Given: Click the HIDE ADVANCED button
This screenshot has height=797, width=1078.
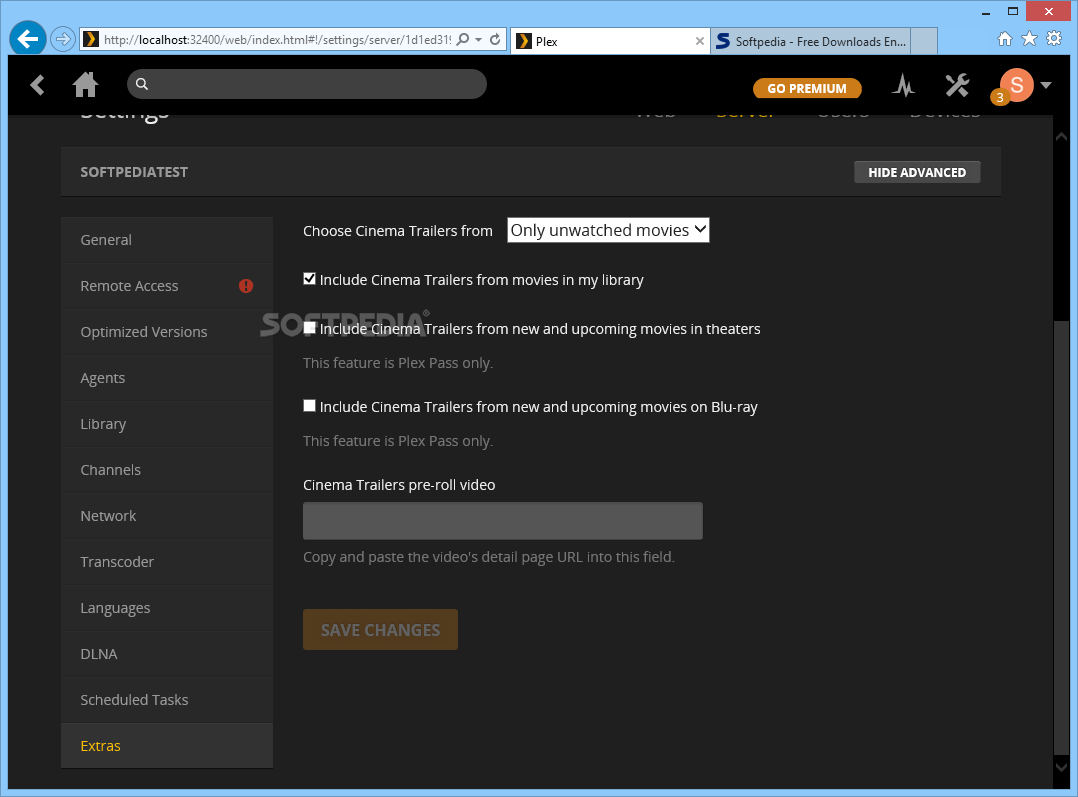Looking at the screenshot, I should point(917,173).
